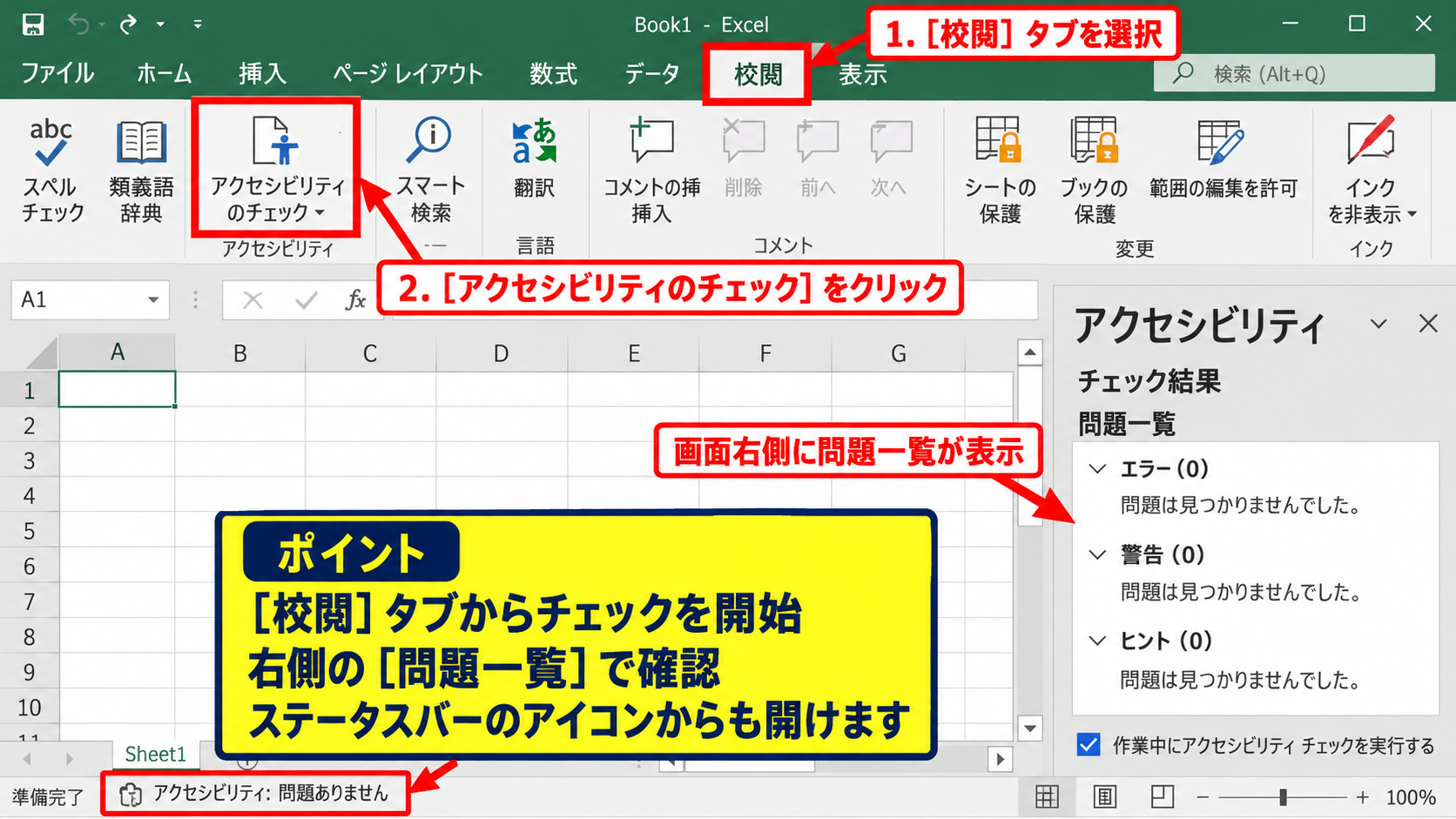The image size is (1456, 819).
Task: Go to next comment 次へ
Action: point(890,158)
